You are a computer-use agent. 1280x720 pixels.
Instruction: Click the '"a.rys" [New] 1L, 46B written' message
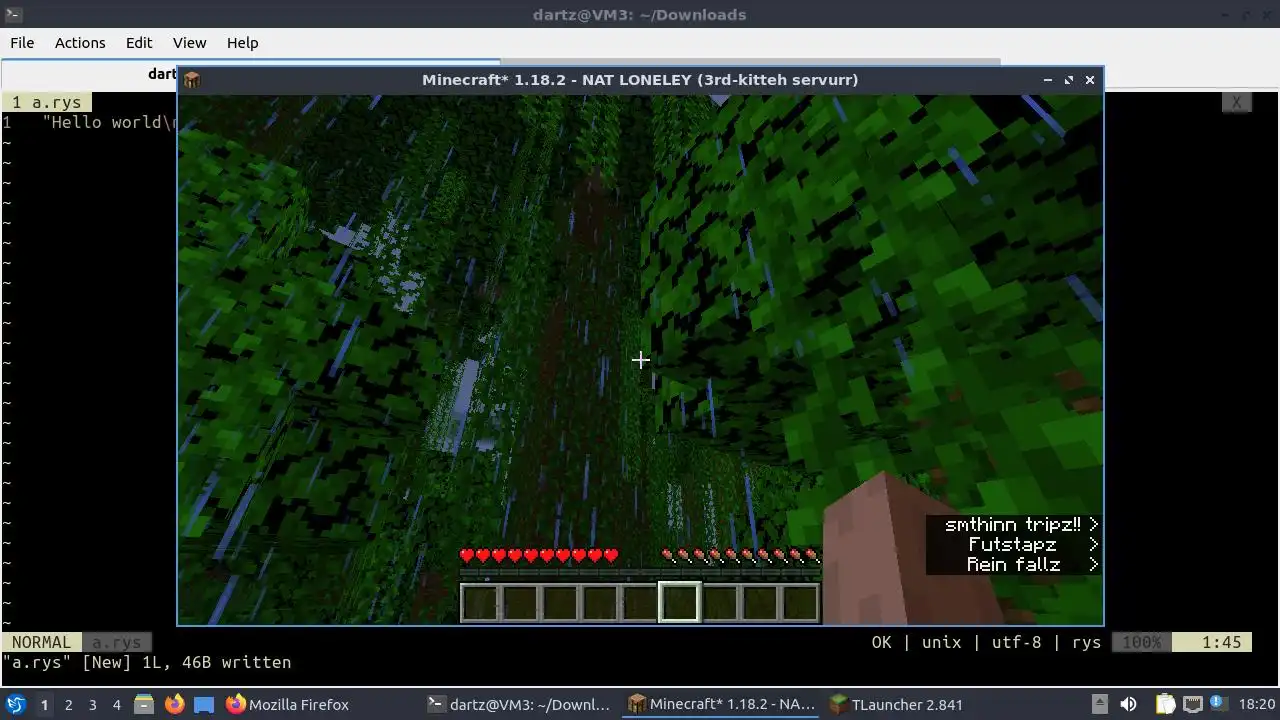147,662
